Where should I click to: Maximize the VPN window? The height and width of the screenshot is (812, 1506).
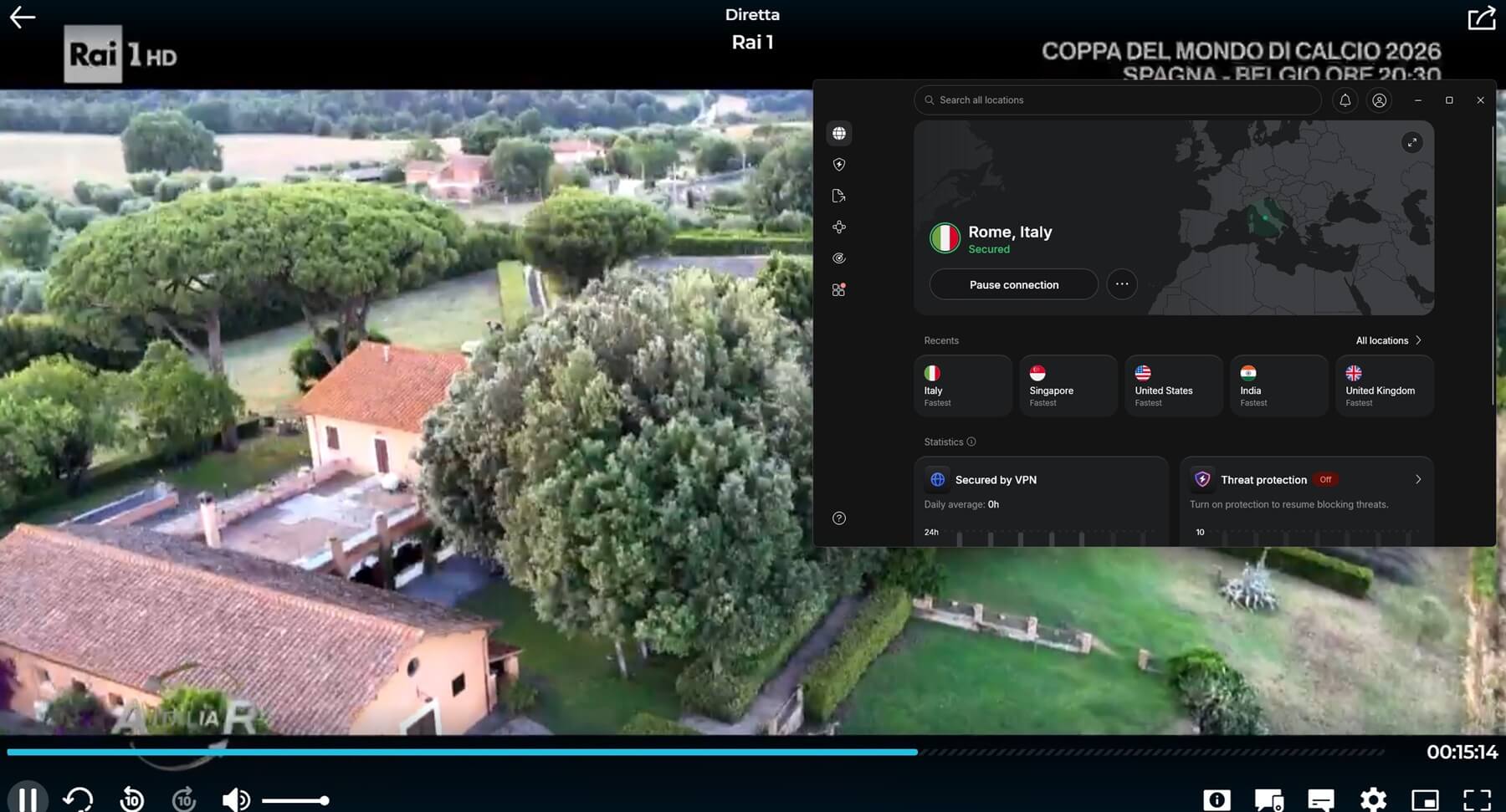tap(1449, 100)
